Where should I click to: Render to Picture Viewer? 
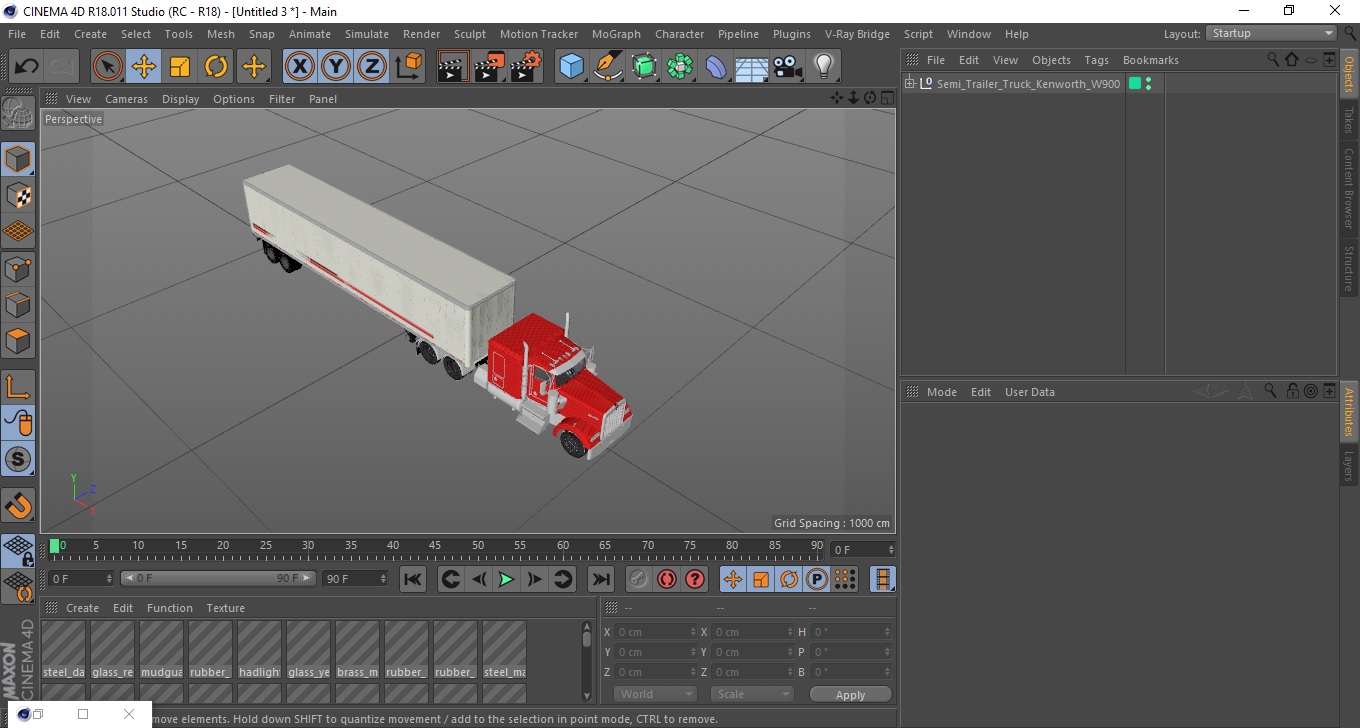pos(489,67)
